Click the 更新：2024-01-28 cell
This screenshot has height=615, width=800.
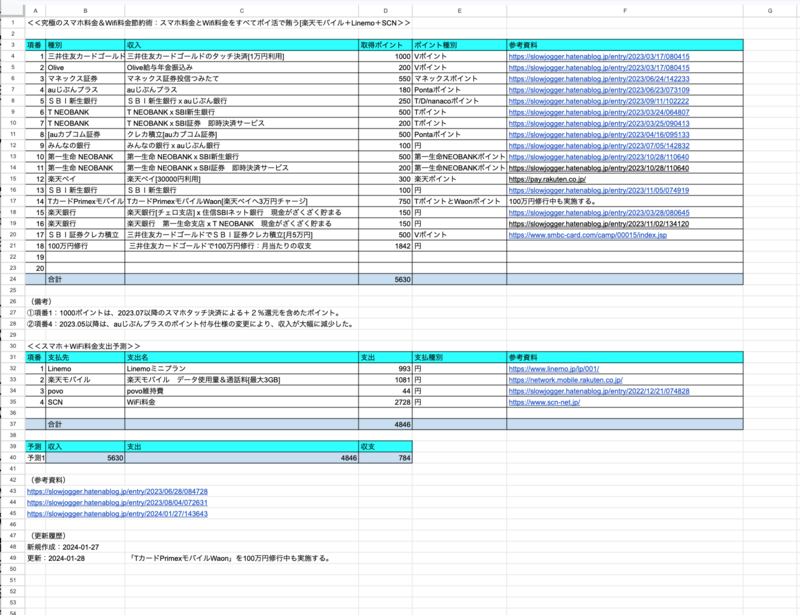tap(56, 558)
